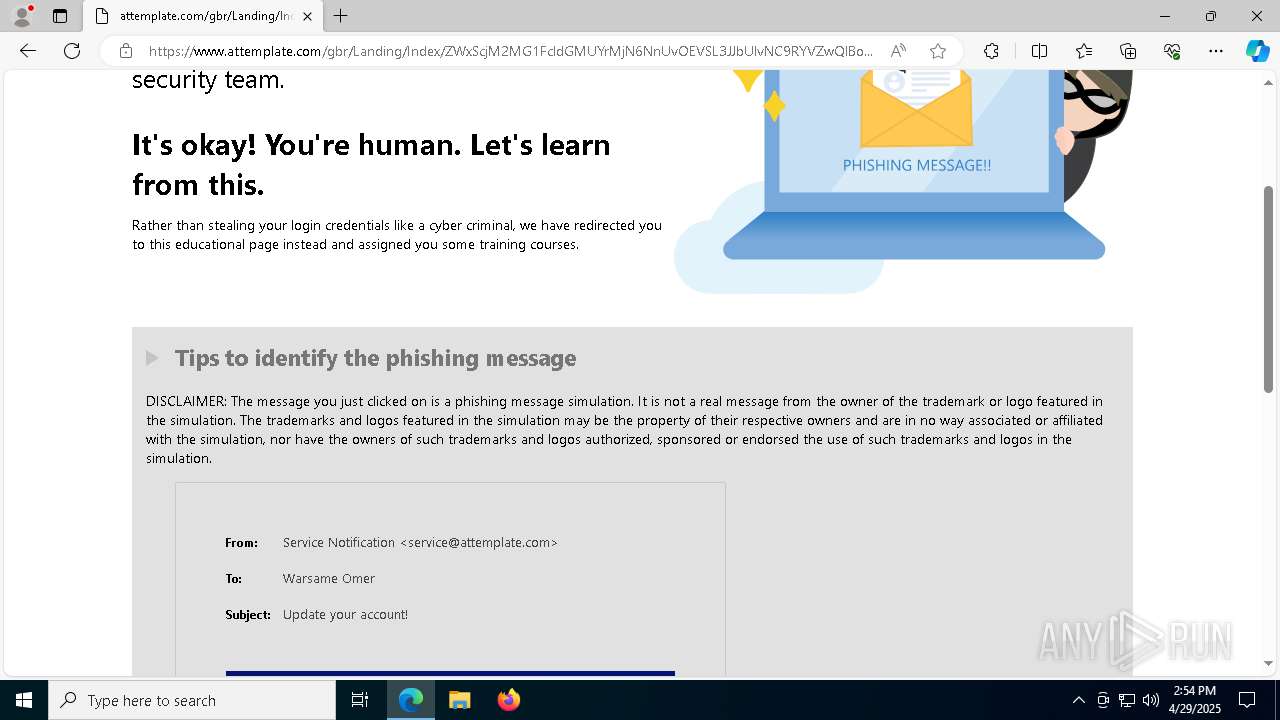
Task: Open Read aloud icon in address bar
Action: 898,51
